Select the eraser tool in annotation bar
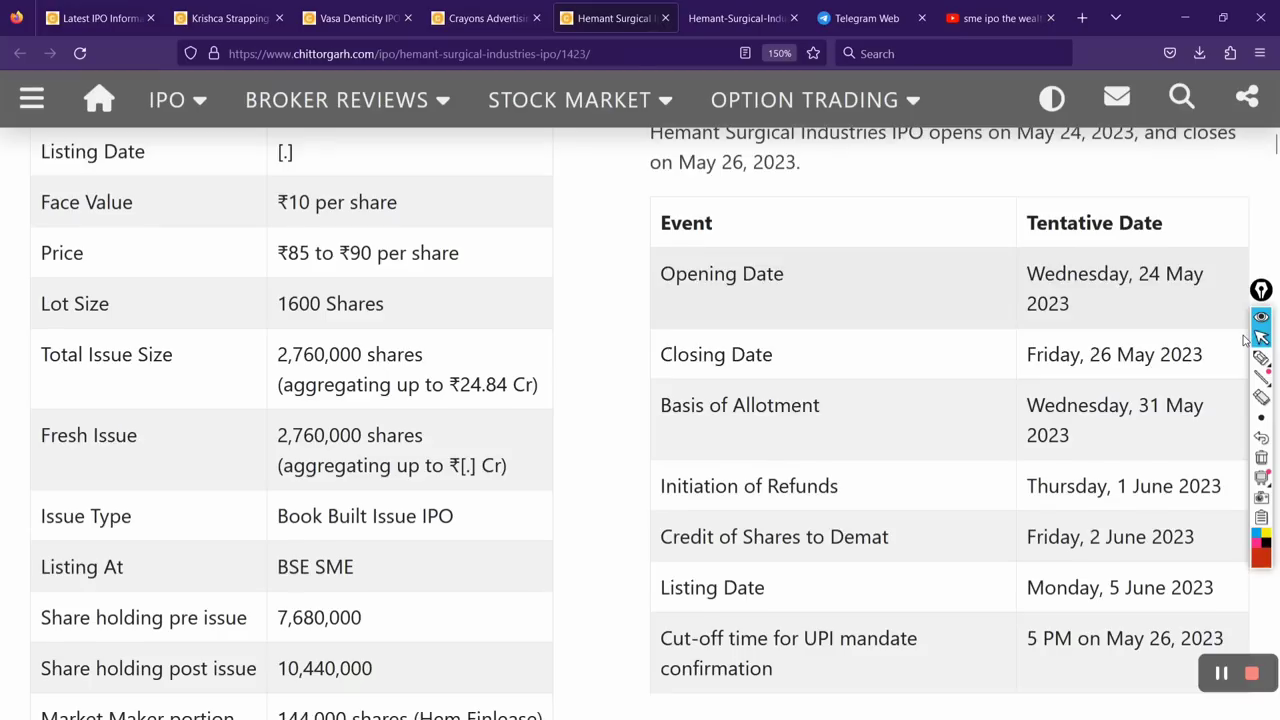Image resolution: width=1280 pixels, height=720 pixels. click(1261, 397)
